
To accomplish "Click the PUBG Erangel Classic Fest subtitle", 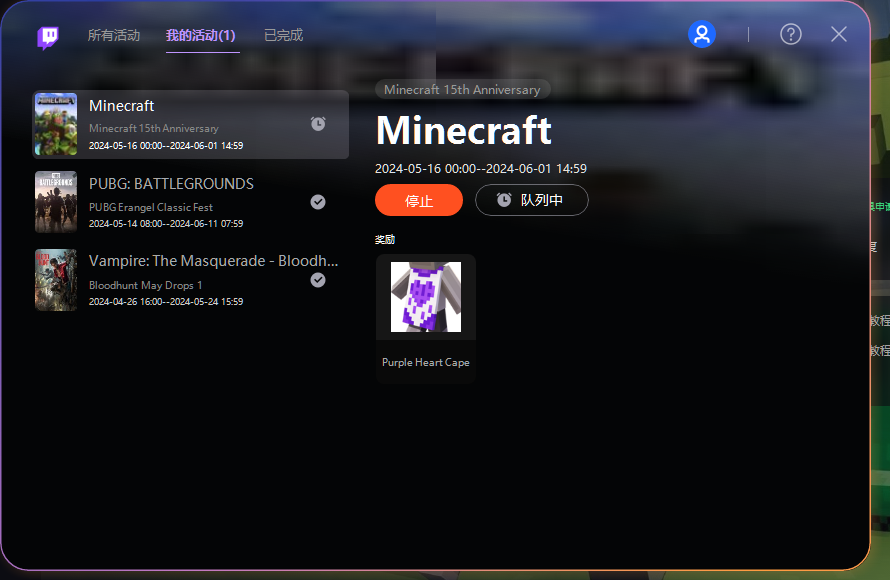I will tap(151, 207).
